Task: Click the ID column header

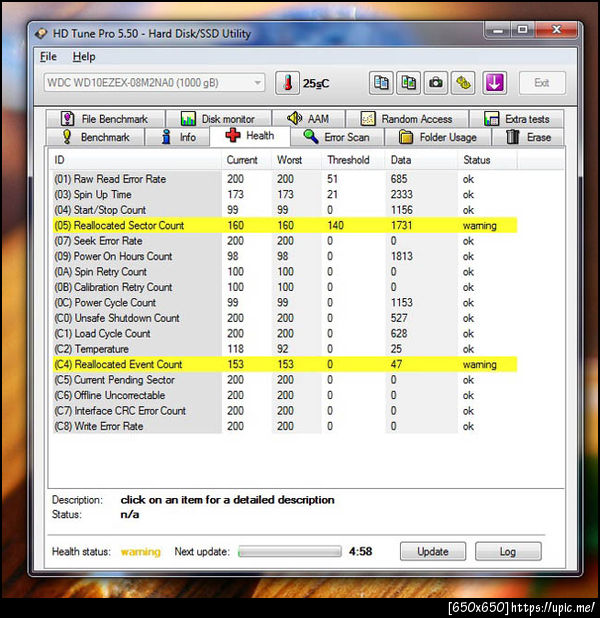Action: click(136, 160)
